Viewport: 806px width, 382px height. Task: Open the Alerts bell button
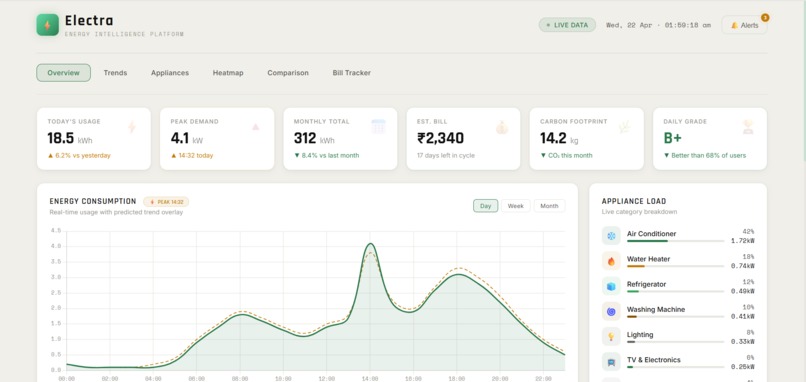744,25
